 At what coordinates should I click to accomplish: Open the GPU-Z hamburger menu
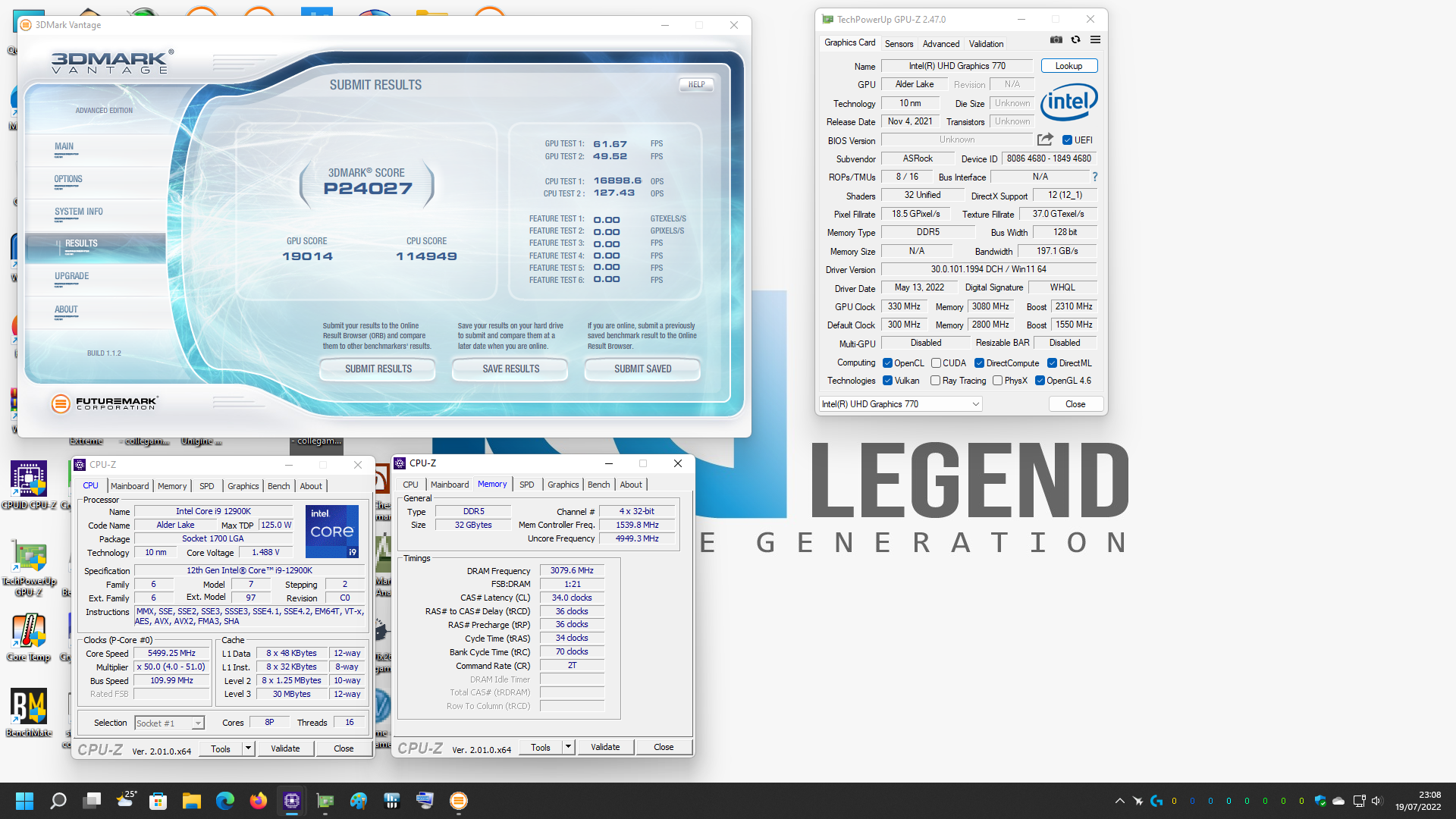pos(1095,40)
